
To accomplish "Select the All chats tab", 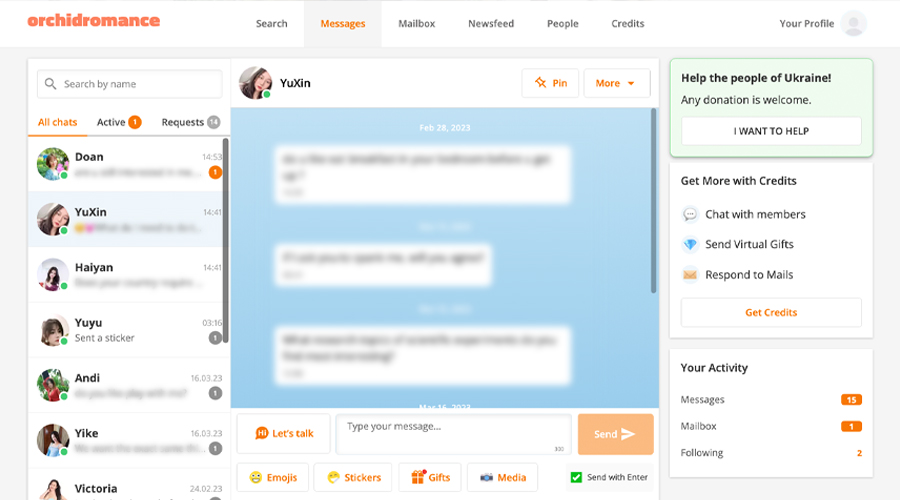I will [57, 122].
